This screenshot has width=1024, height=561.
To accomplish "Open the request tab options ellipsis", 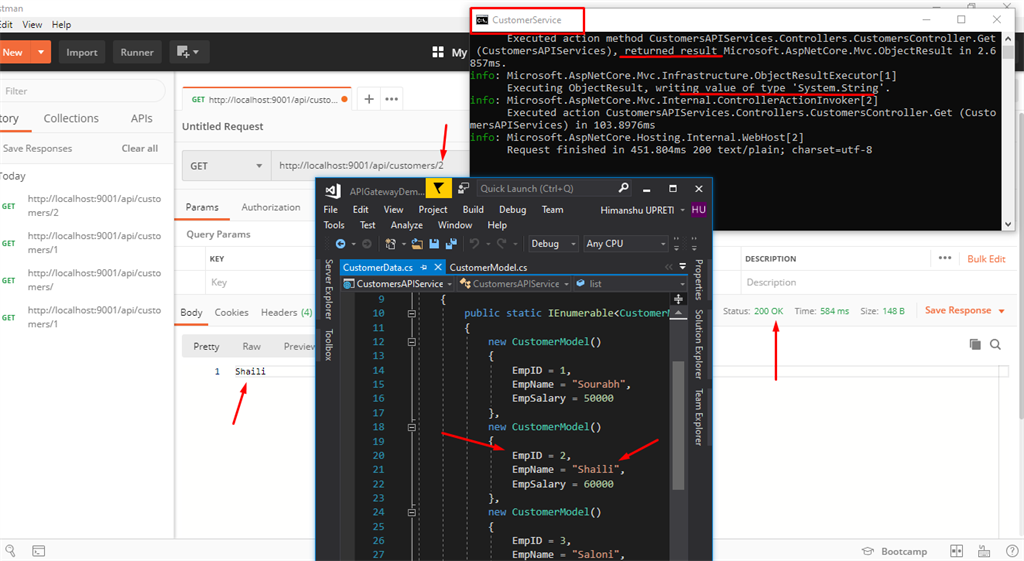I will [392, 99].
